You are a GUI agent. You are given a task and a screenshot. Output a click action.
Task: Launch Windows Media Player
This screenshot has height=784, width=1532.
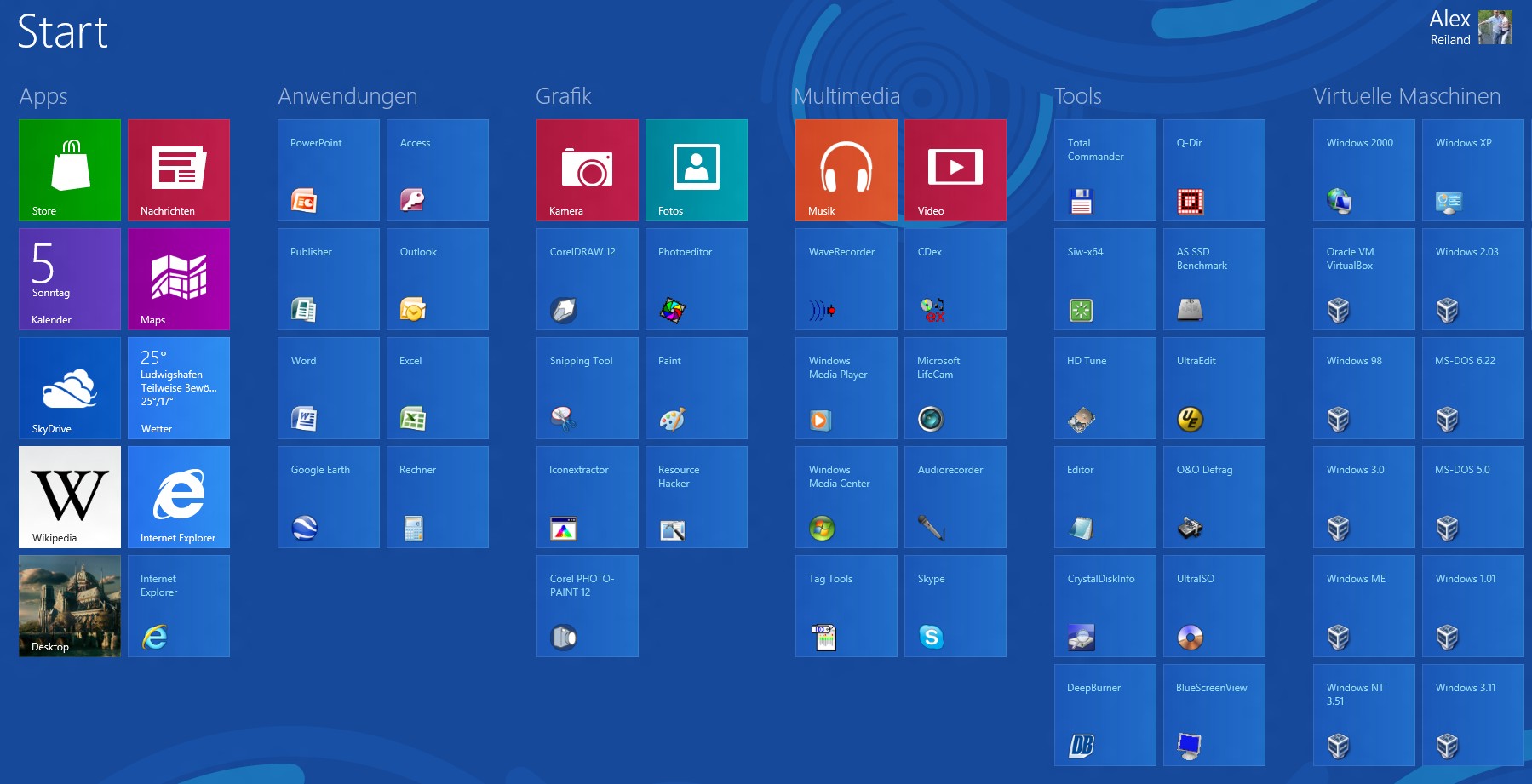tap(846, 388)
